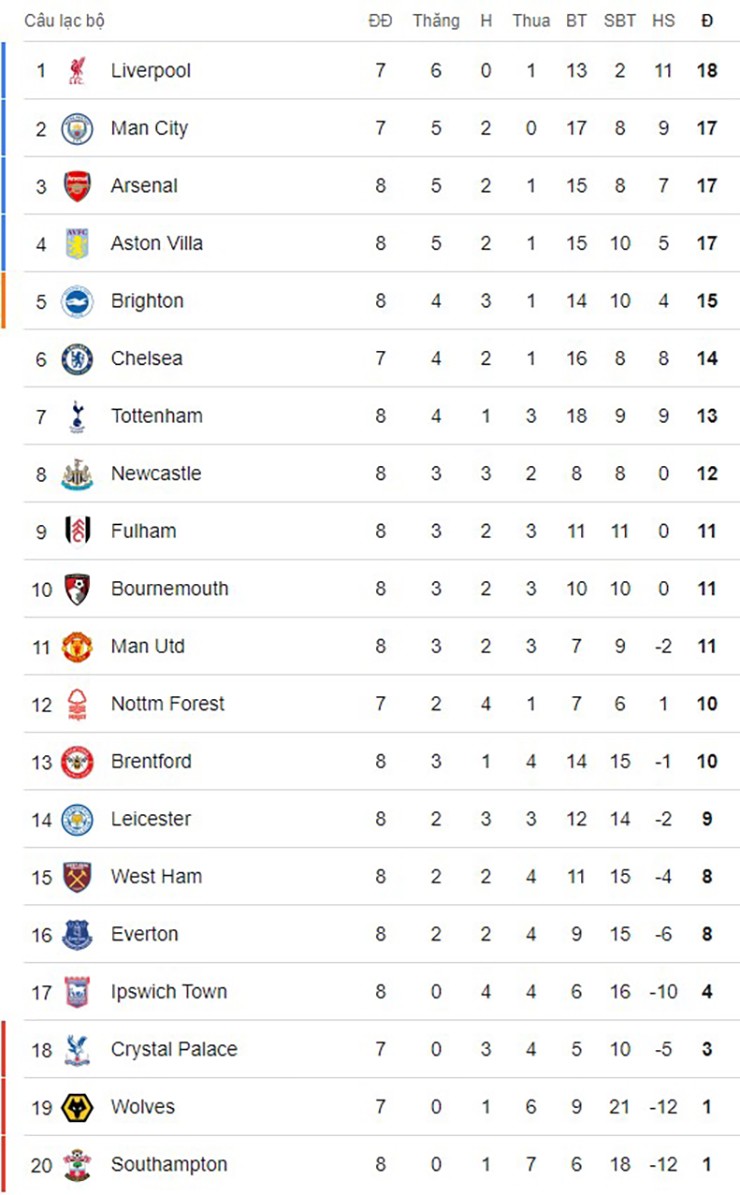This screenshot has width=740, height=1195.
Task: Select the West Ham hammers crest
Action: click(77, 877)
